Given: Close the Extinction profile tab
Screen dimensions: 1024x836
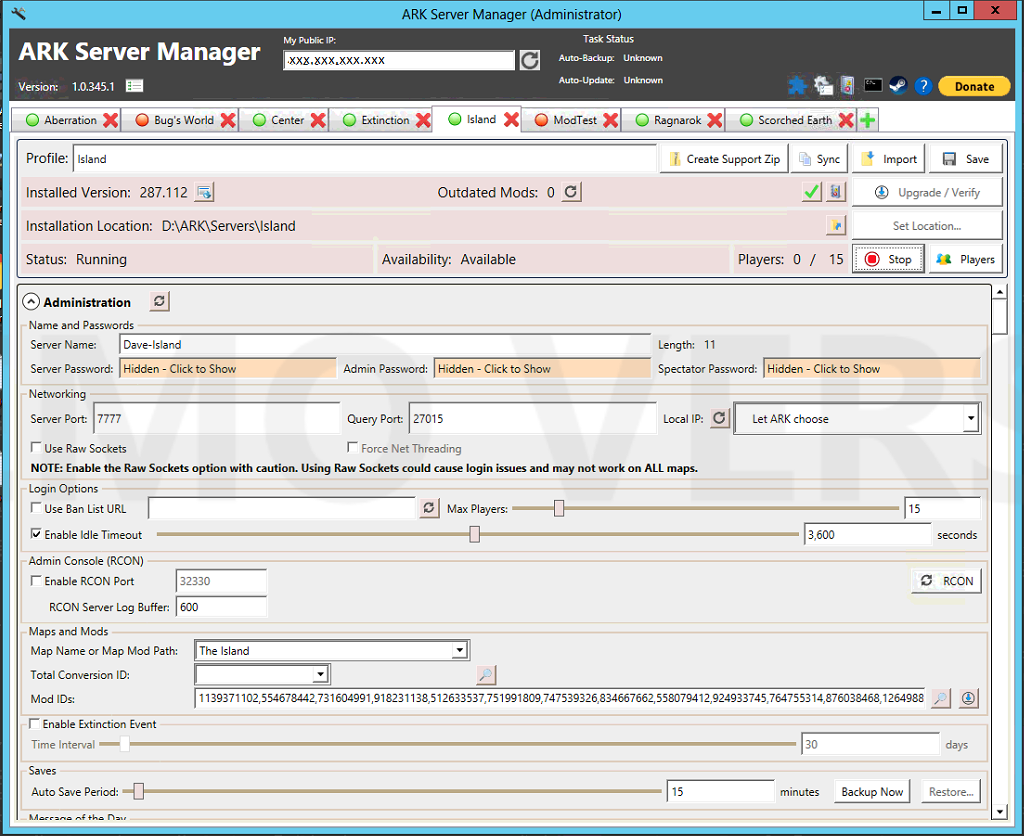Looking at the screenshot, I should (x=423, y=120).
